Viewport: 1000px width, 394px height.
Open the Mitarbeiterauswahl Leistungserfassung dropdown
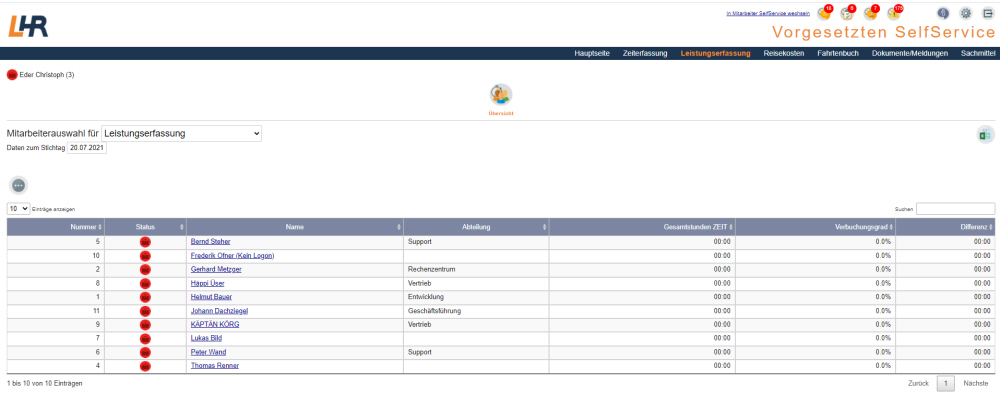[x=181, y=134]
